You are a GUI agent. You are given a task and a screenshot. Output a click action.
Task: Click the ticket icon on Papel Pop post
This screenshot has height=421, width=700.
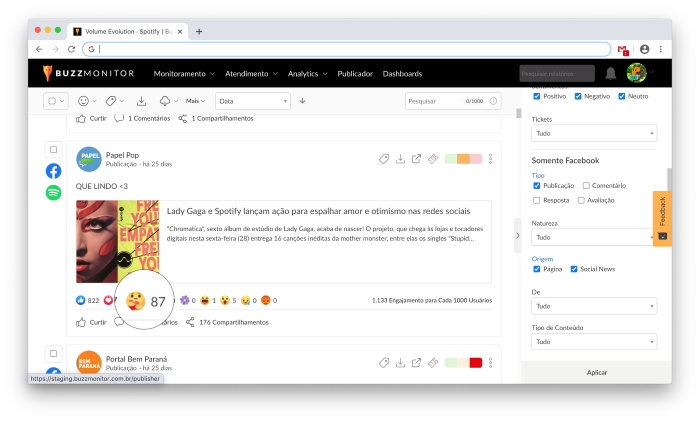432,159
